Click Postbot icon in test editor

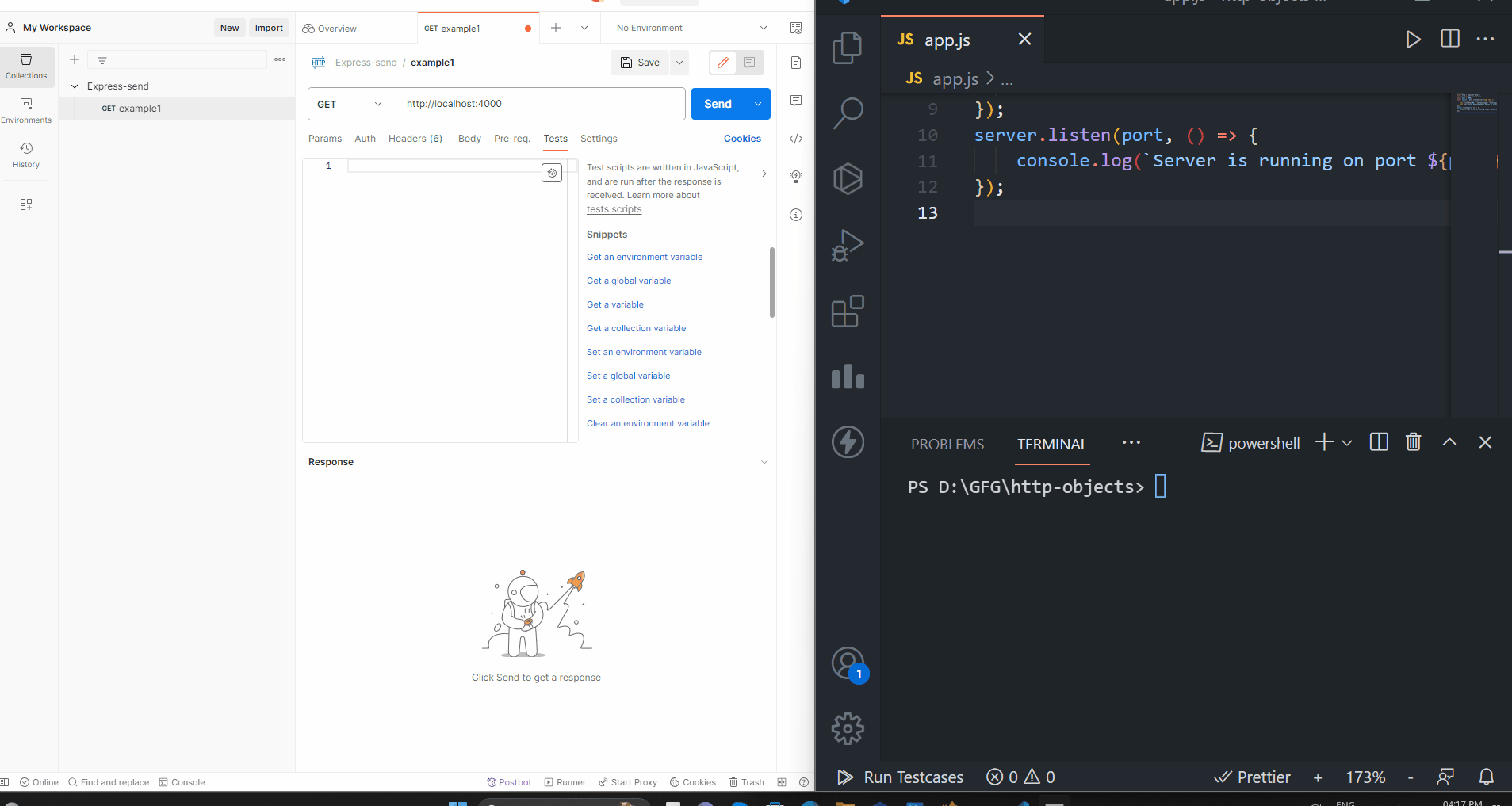[552, 173]
